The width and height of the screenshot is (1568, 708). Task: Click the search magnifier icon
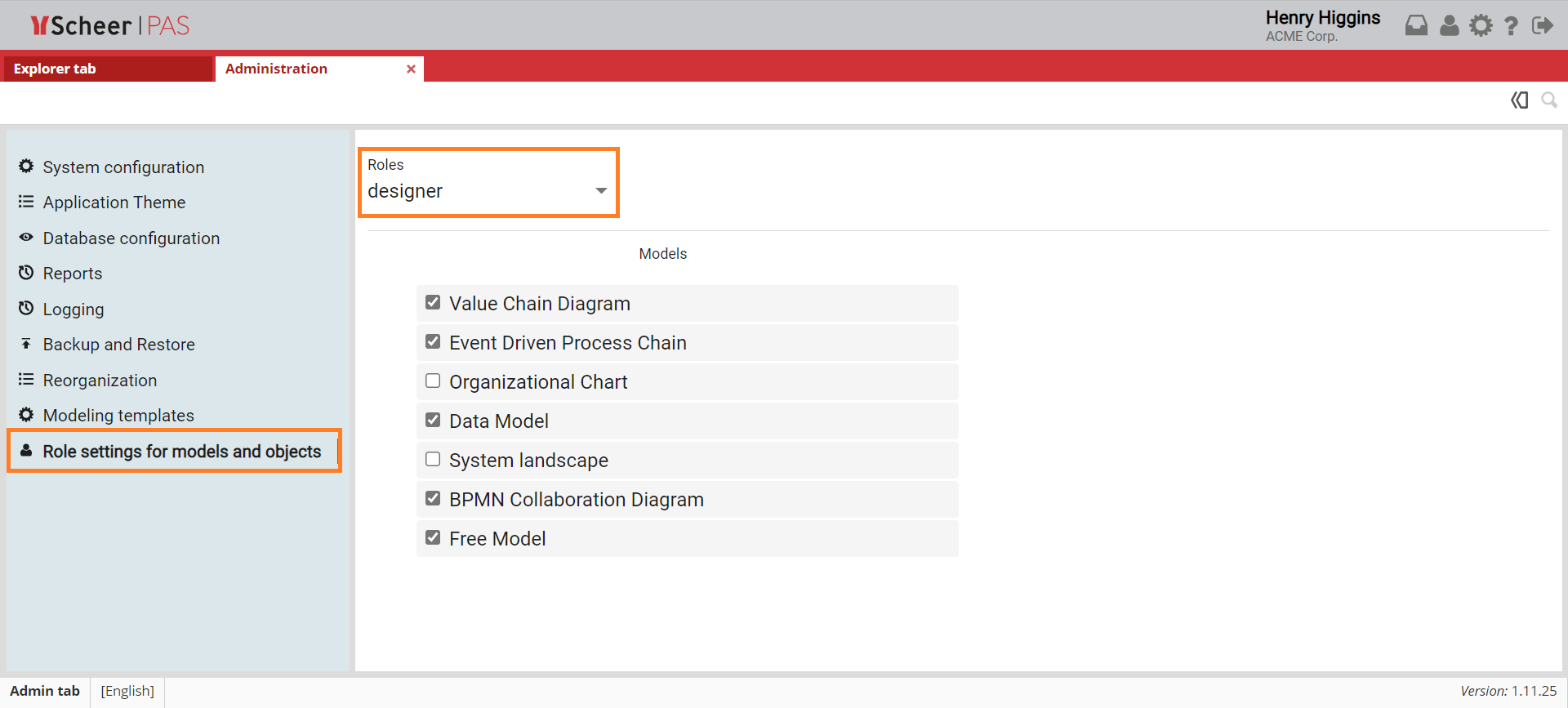[x=1548, y=100]
